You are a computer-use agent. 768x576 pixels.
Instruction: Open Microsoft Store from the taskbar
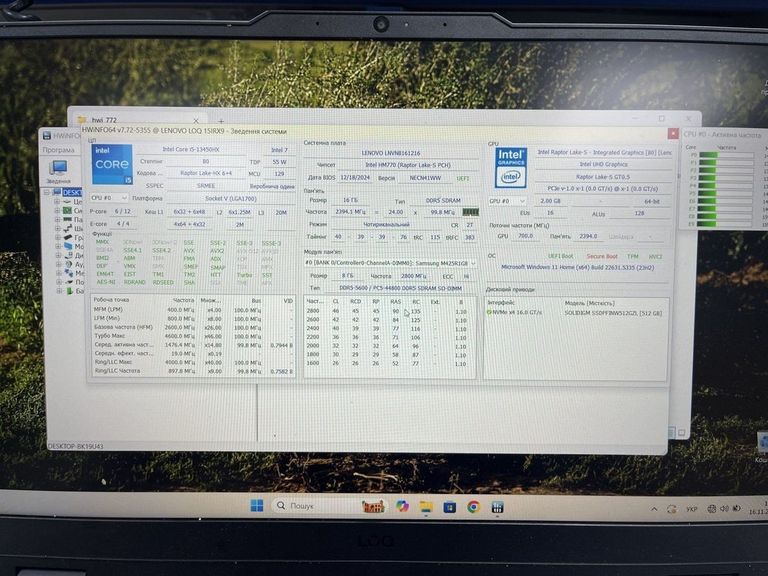click(451, 506)
